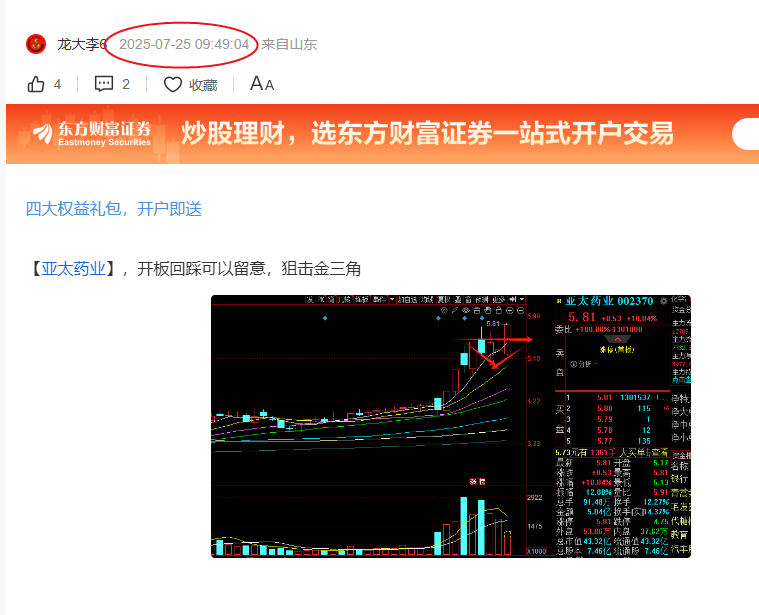Click the post timestamp 2025-07-25 09:49:04
The height and width of the screenshot is (615, 759).
point(184,45)
